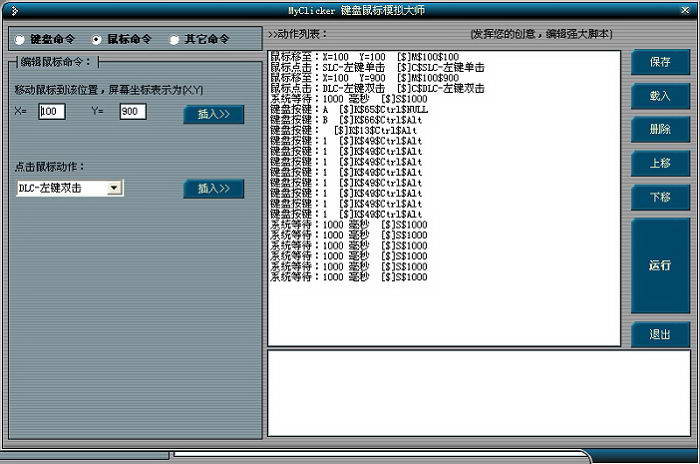This screenshot has height=464, width=700.
Task: Run the script with 运行 button
Action: [660, 266]
